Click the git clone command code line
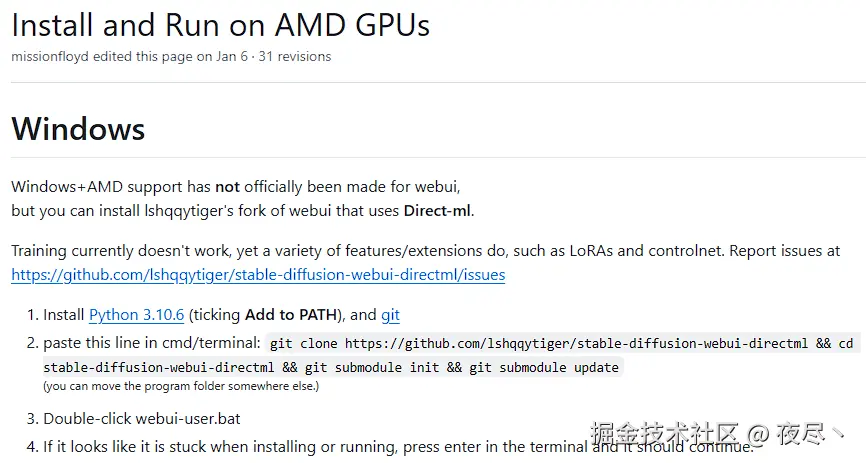Viewport: 866px width, 463px height. pyautogui.click(x=560, y=344)
